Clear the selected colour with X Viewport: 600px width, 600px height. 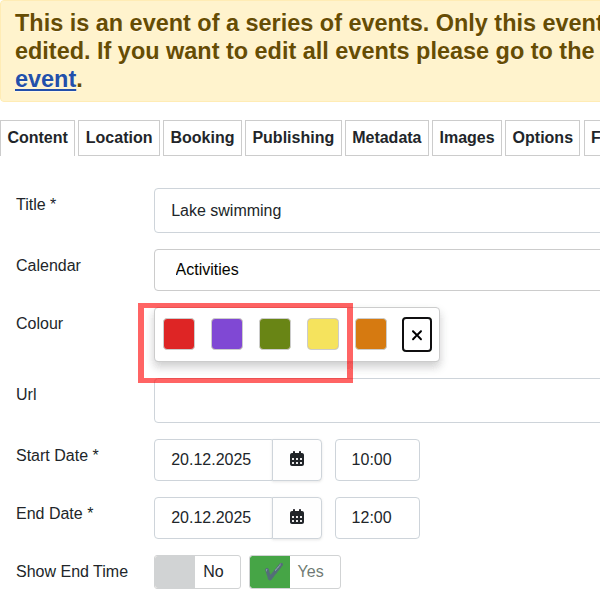pos(417,335)
